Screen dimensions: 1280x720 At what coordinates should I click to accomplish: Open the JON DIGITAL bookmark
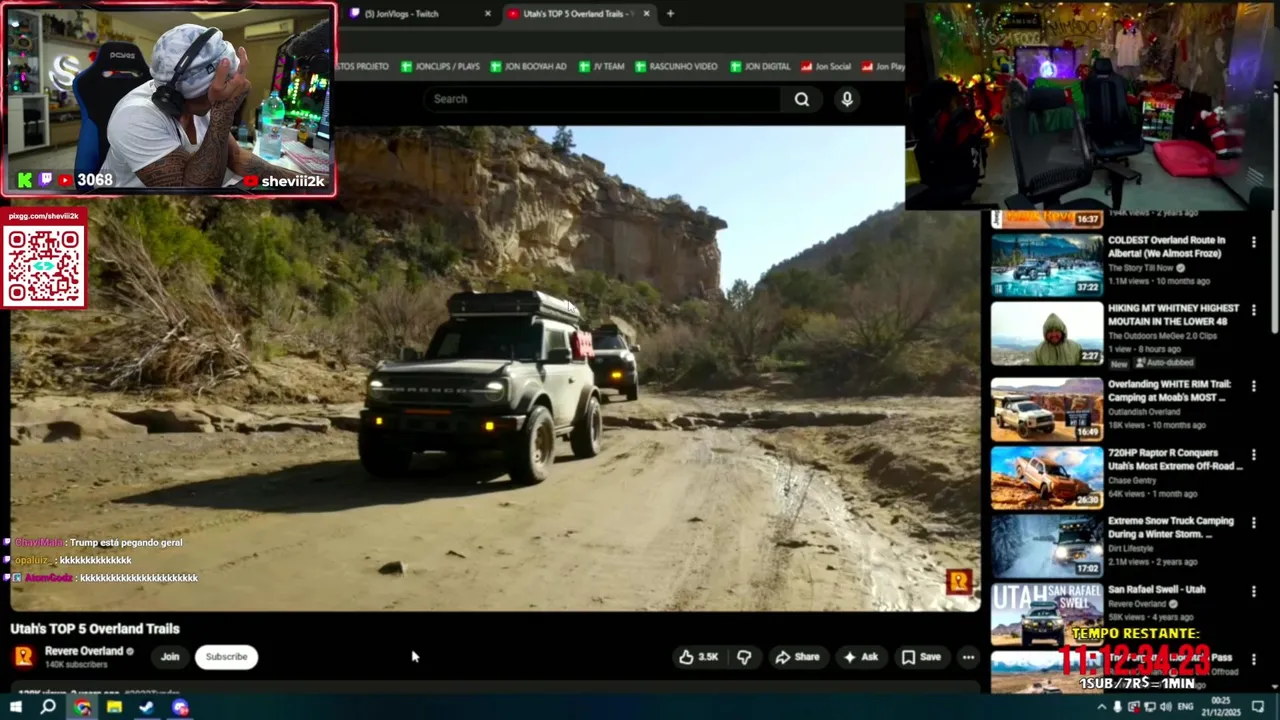coord(760,66)
